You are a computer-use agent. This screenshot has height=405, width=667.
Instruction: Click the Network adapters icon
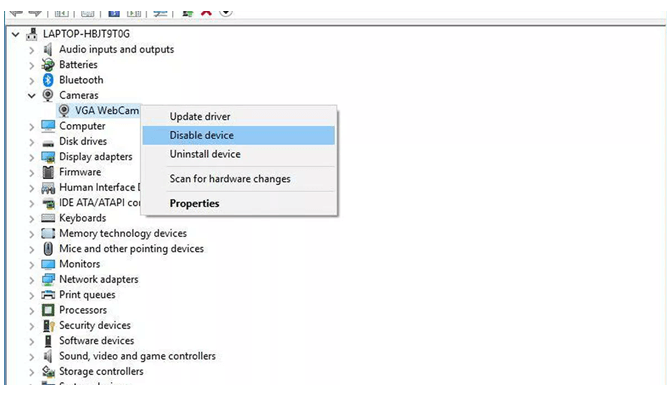coord(48,280)
